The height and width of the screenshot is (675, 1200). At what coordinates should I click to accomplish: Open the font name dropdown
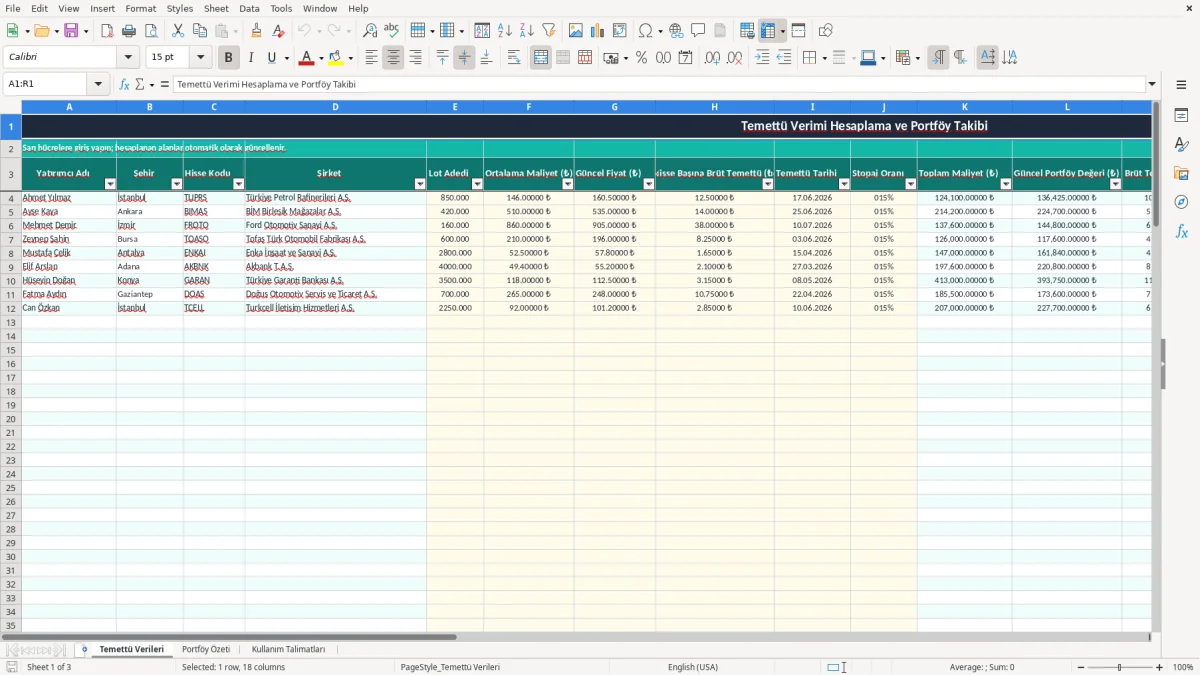tap(128, 58)
